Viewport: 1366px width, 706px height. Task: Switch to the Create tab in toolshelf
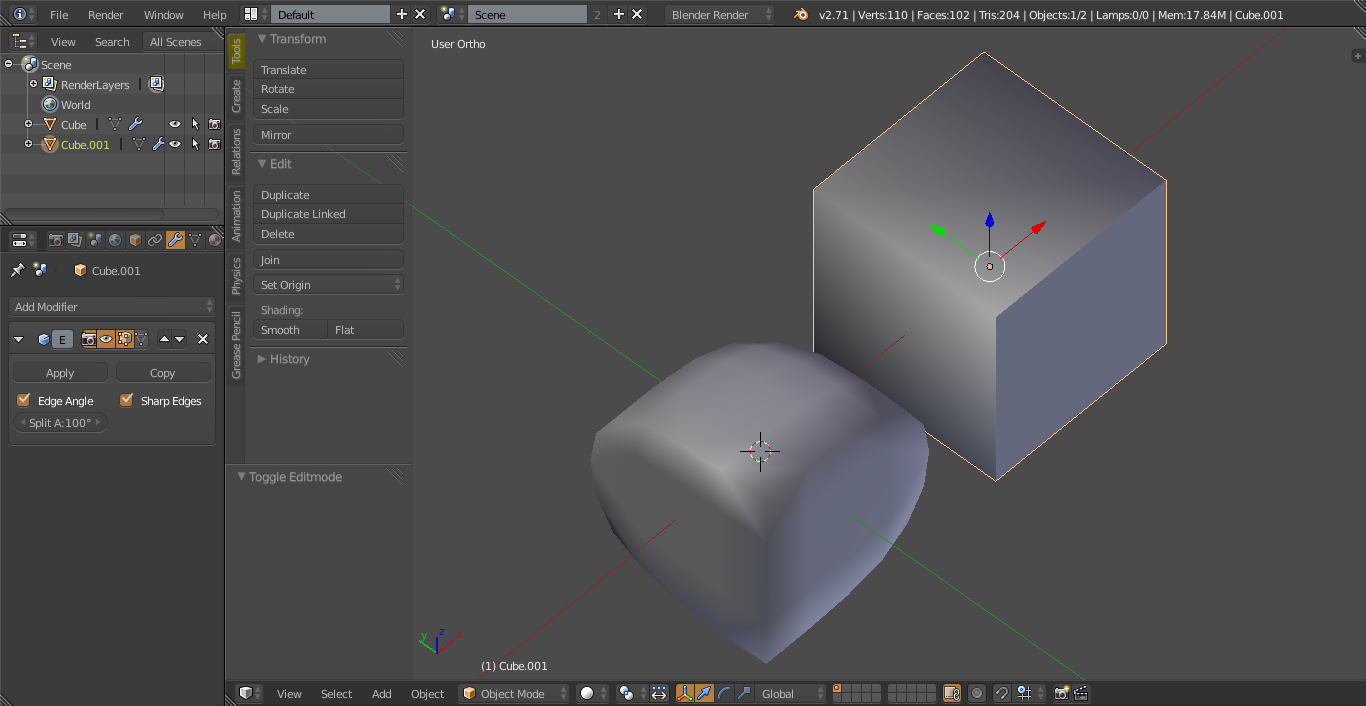(236, 96)
